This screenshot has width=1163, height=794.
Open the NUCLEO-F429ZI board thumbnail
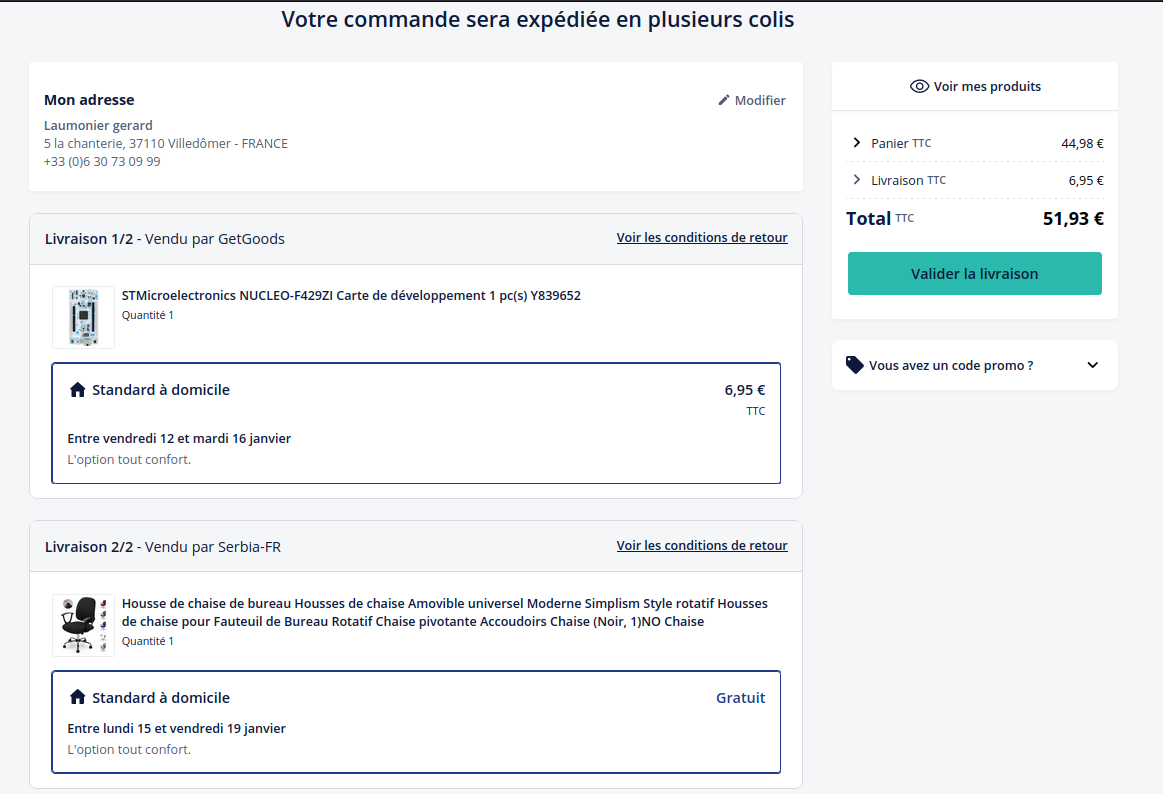click(x=83, y=317)
